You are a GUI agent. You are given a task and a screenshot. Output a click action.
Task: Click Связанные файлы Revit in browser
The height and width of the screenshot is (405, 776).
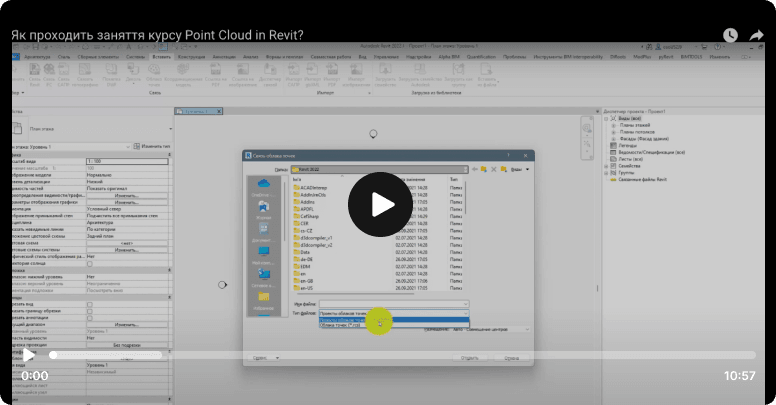(642, 180)
